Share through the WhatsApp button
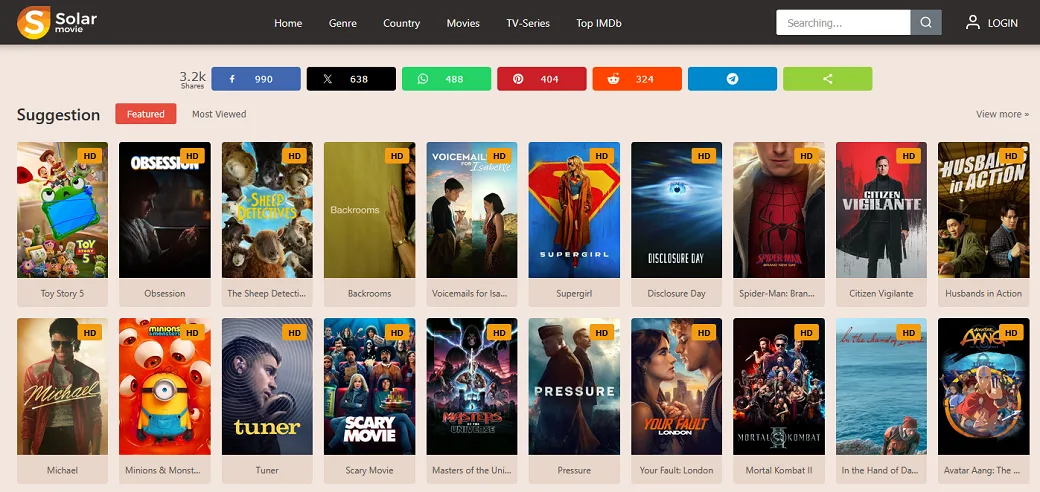The width and height of the screenshot is (1040, 492). point(446,79)
